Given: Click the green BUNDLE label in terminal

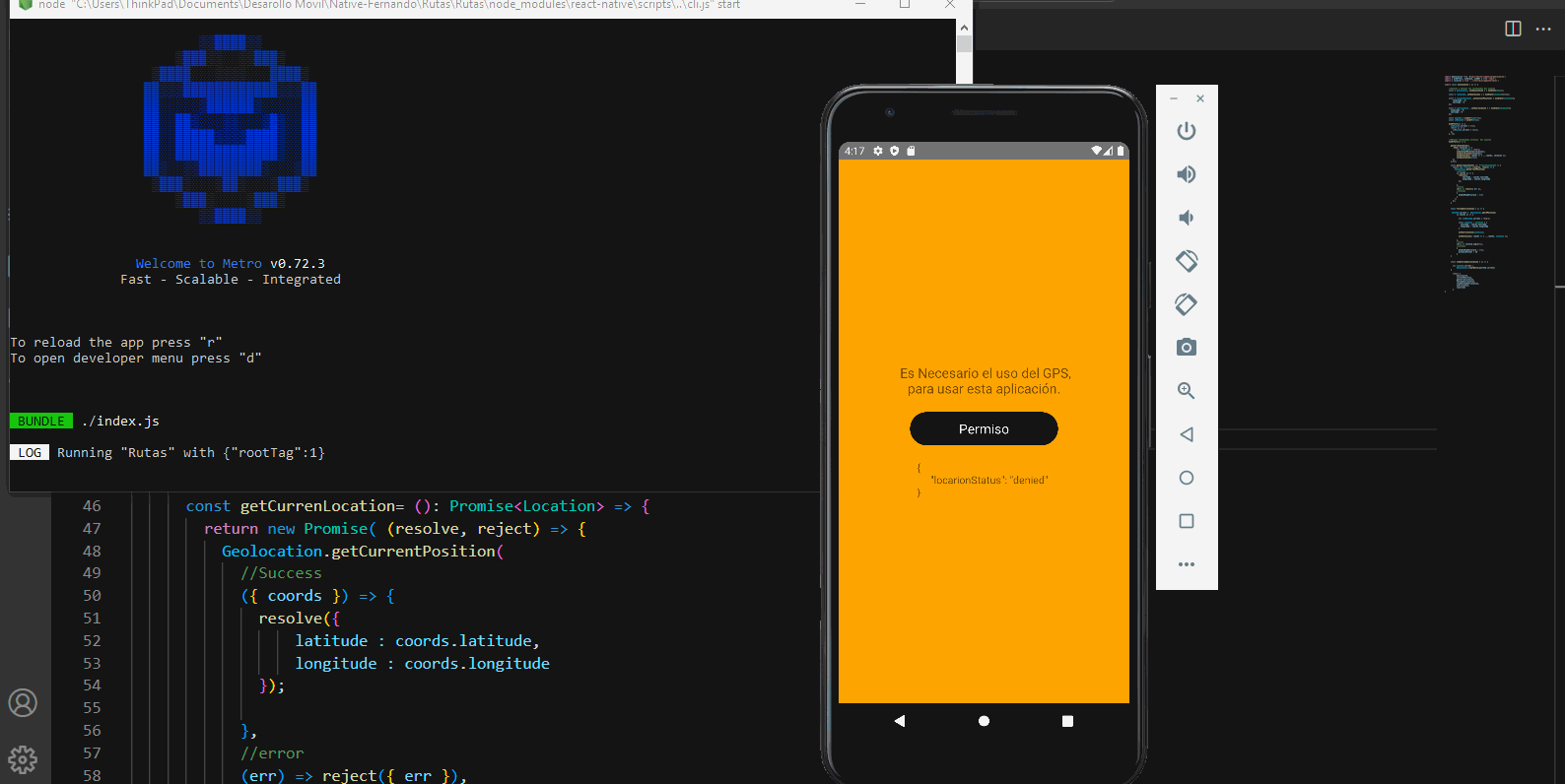Looking at the screenshot, I should coord(41,422).
